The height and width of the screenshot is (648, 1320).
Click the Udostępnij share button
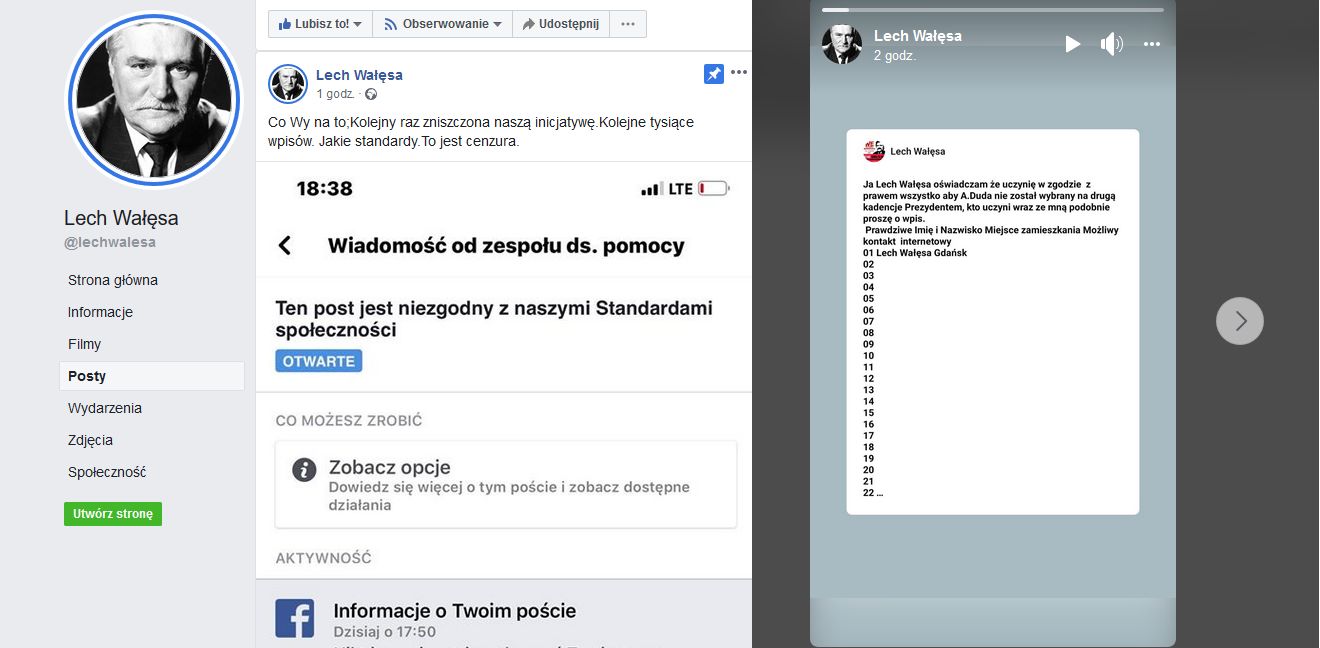tap(561, 24)
